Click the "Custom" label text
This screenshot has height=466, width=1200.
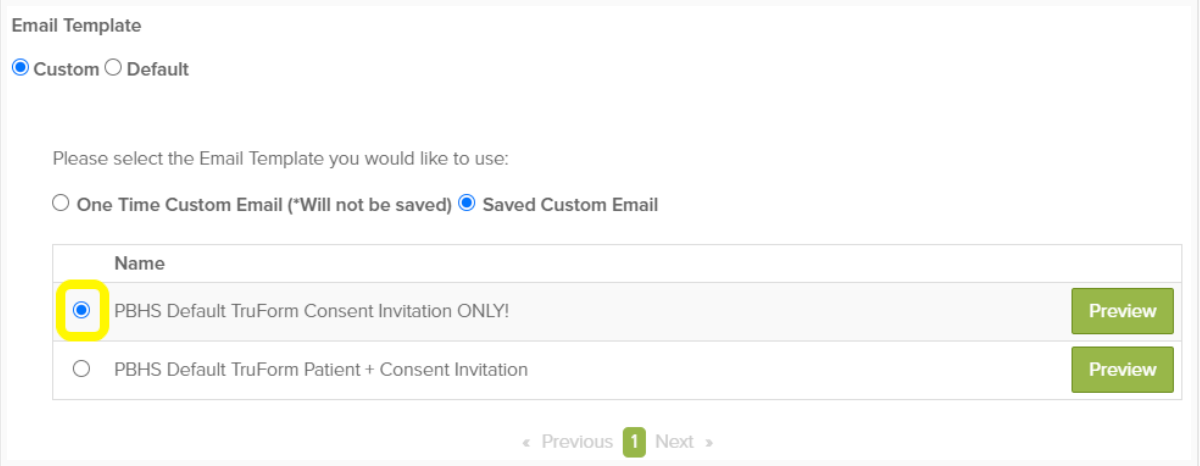(66, 69)
